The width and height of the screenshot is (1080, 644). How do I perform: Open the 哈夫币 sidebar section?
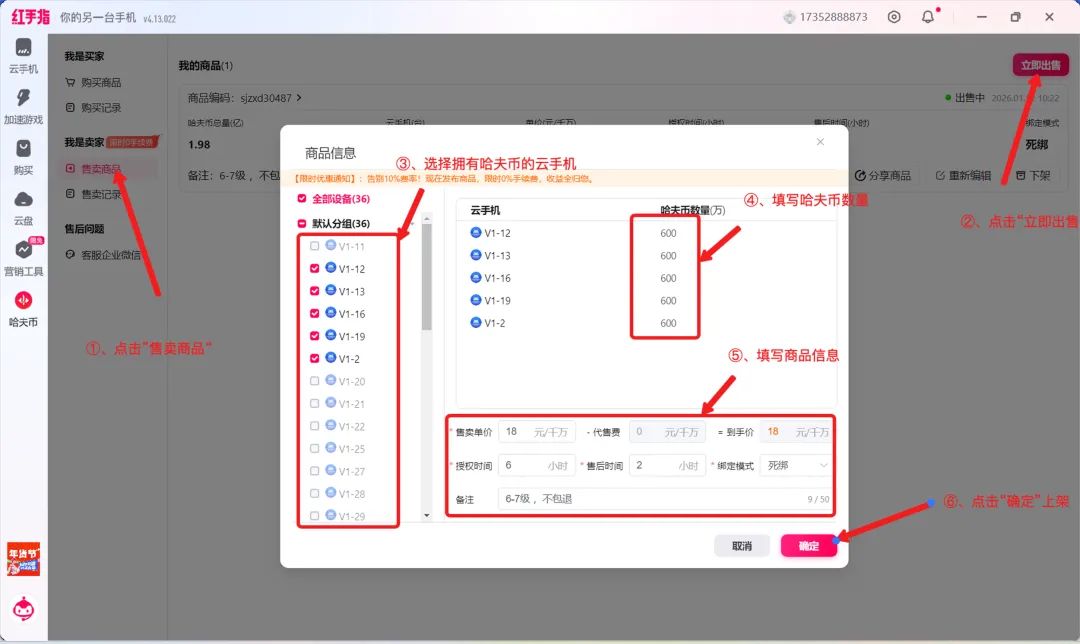[x=23, y=309]
